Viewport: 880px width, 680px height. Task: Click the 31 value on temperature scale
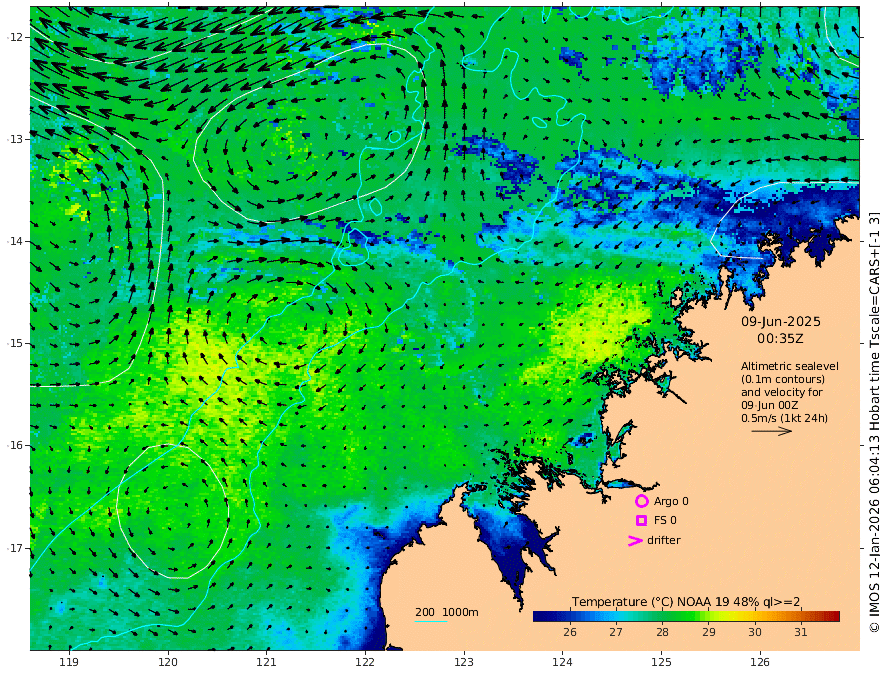801,632
